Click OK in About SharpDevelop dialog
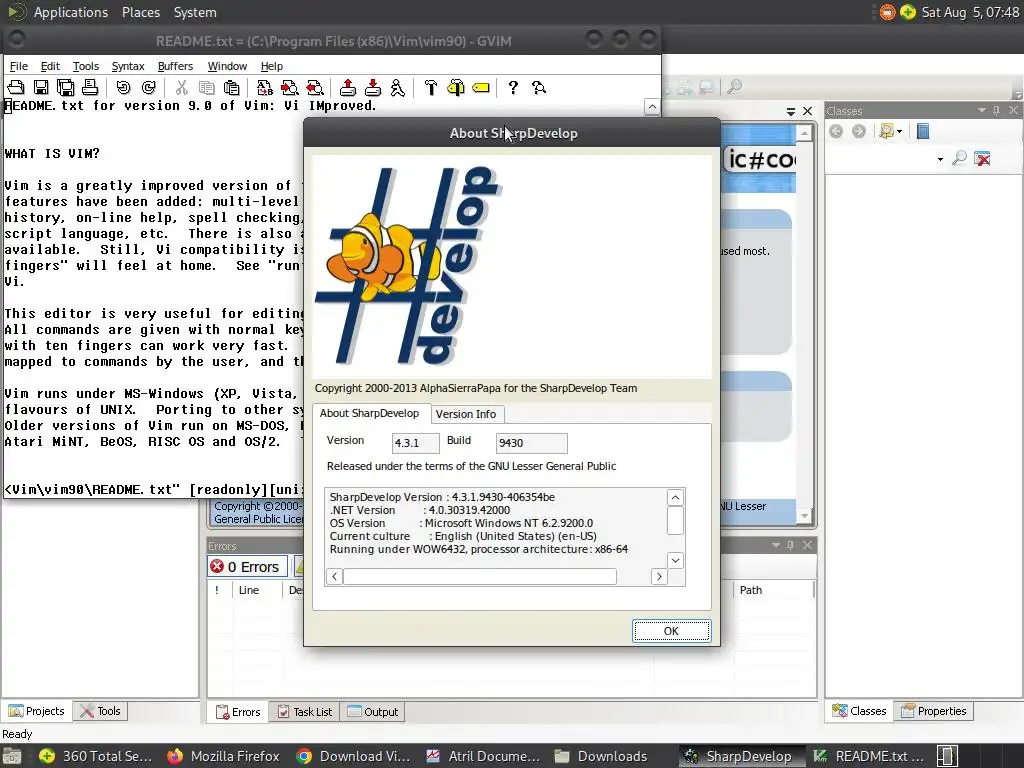This screenshot has width=1024, height=768. tap(671, 631)
